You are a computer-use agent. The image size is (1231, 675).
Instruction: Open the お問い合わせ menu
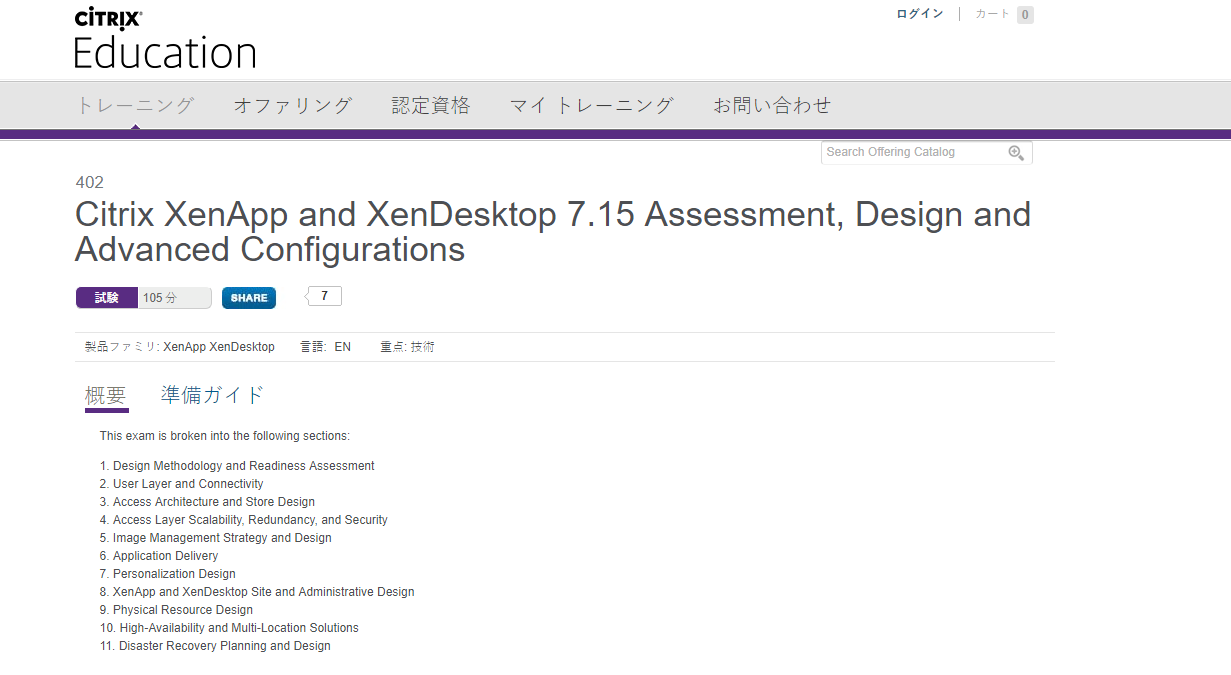[x=772, y=105]
